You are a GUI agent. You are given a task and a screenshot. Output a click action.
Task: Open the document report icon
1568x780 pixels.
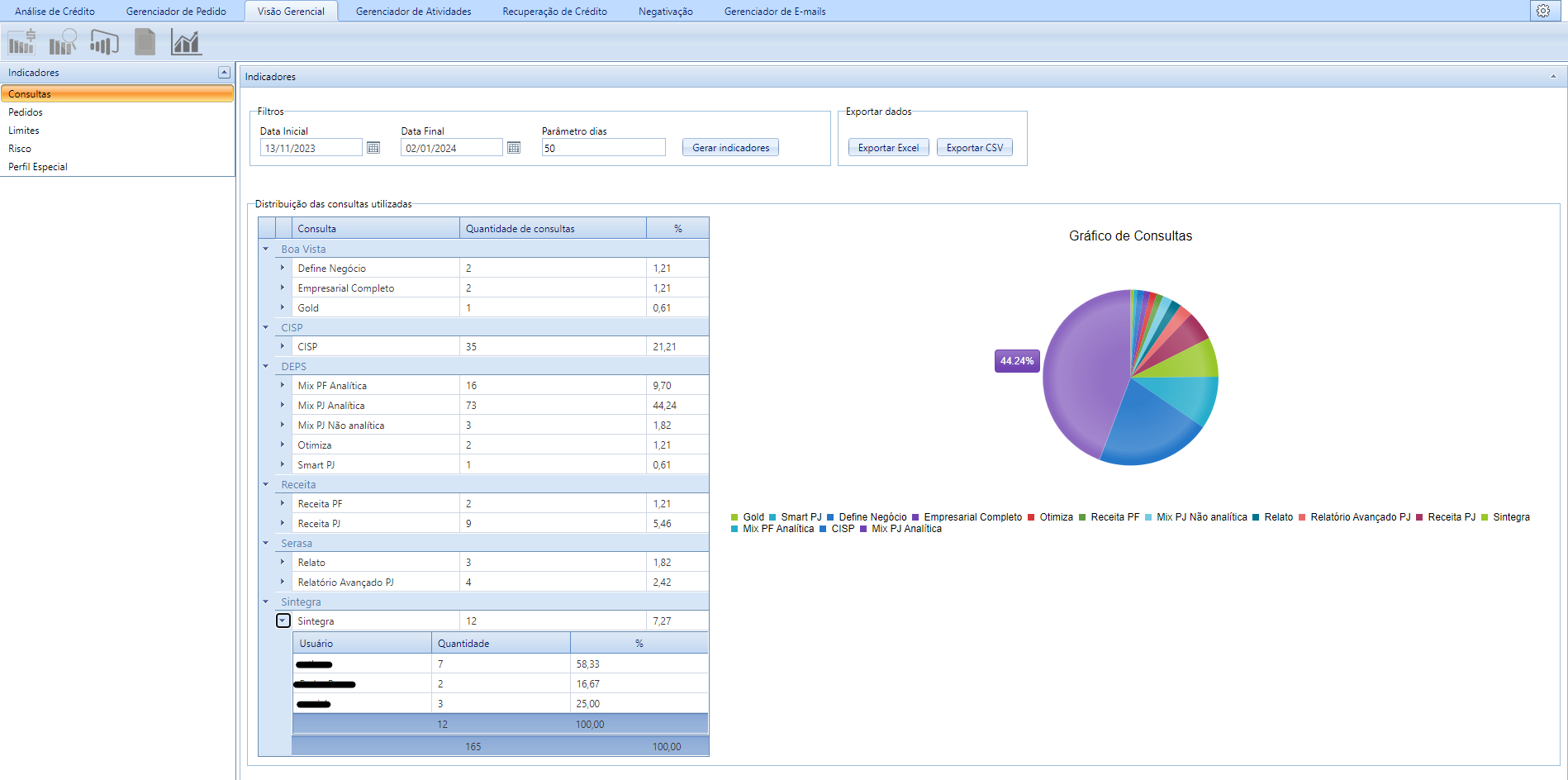[x=145, y=41]
